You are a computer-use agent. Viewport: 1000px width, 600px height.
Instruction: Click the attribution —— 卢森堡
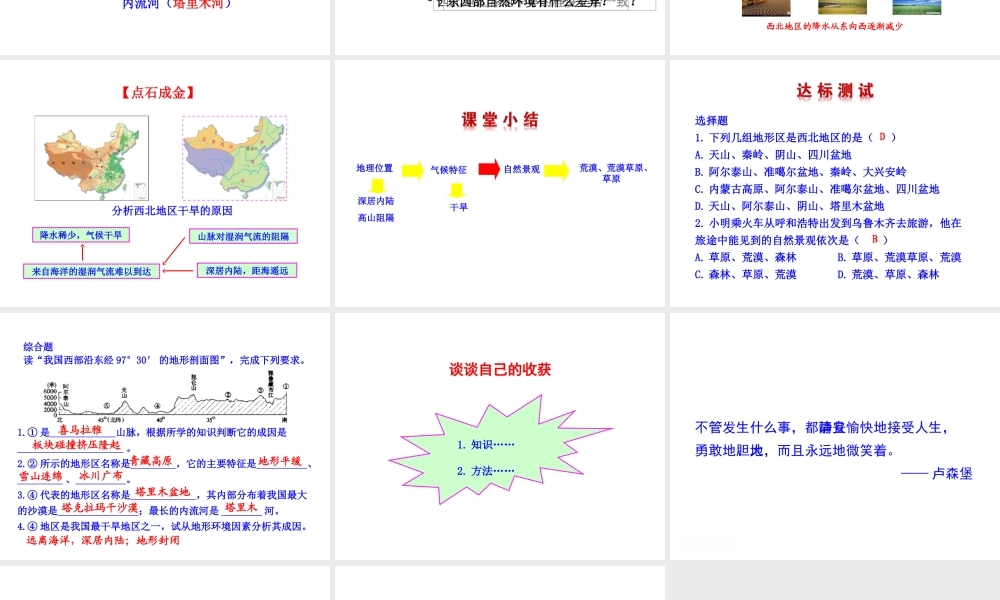point(936,474)
